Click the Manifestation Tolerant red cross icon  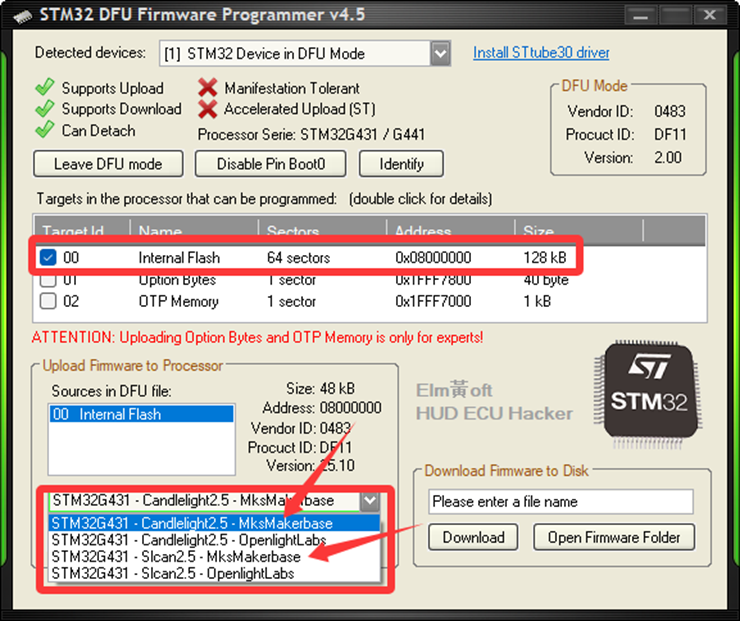click(208, 88)
